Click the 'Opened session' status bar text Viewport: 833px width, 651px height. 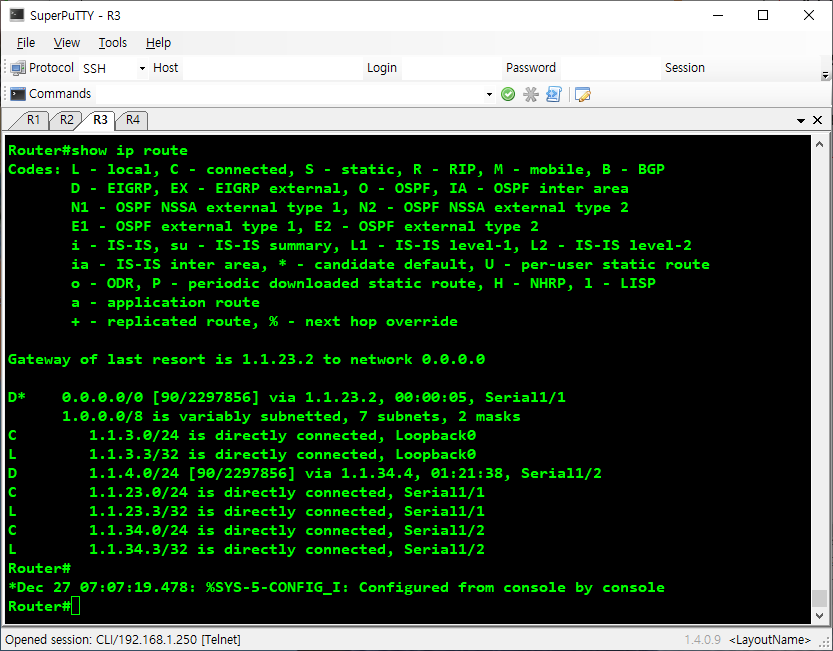123,639
